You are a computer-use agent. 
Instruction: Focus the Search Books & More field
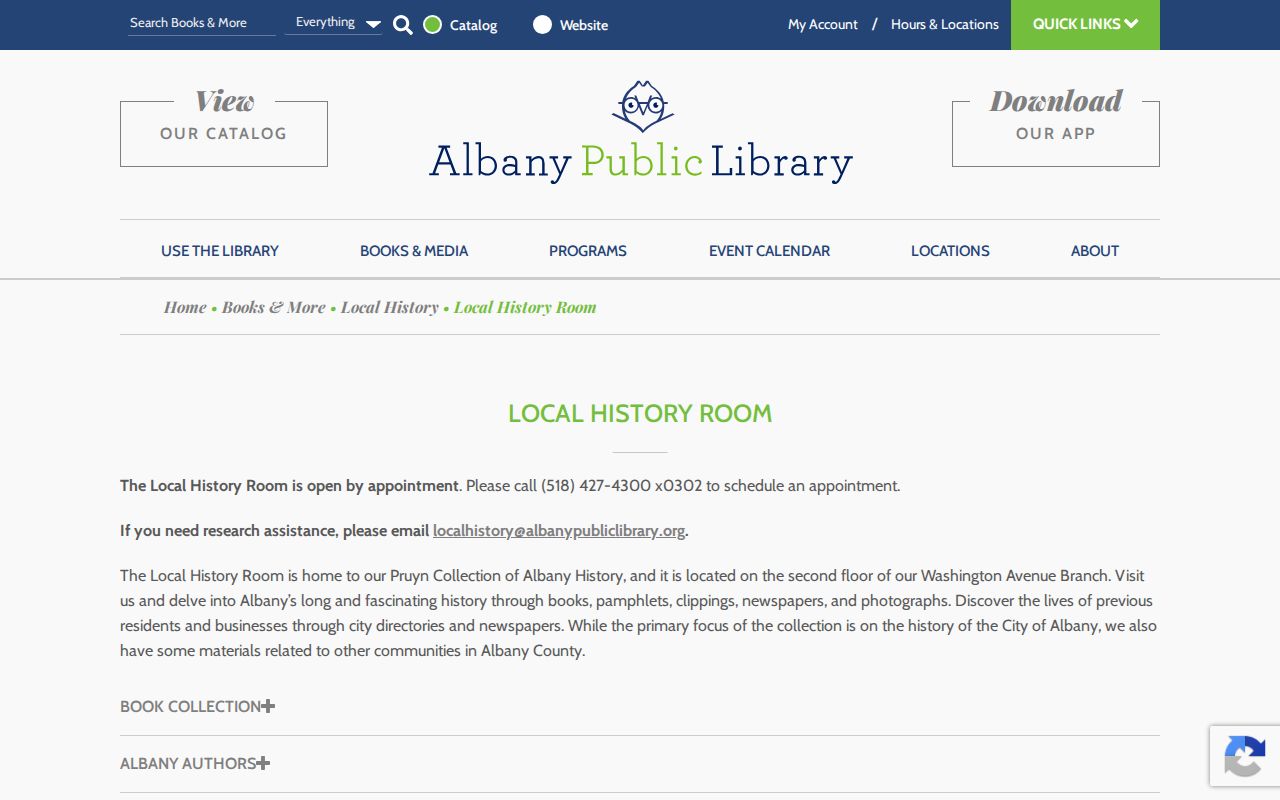(x=202, y=23)
